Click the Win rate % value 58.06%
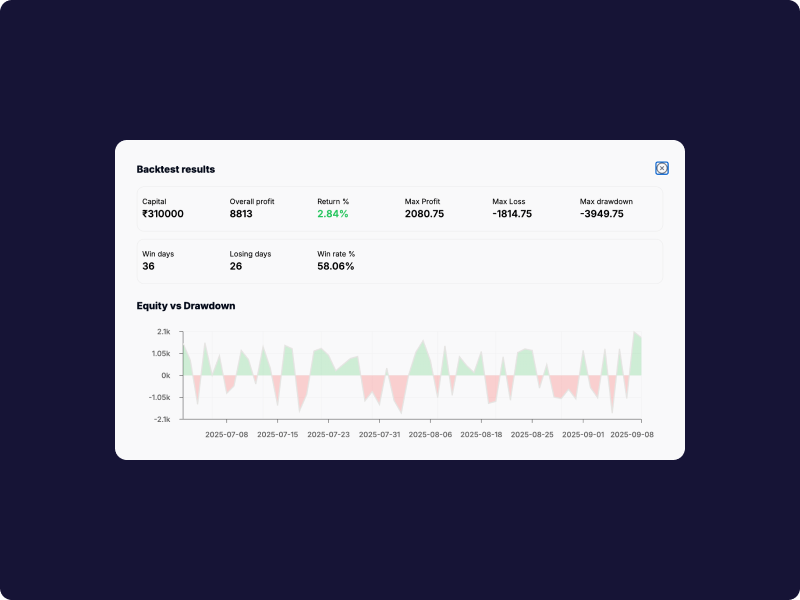 click(x=336, y=266)
